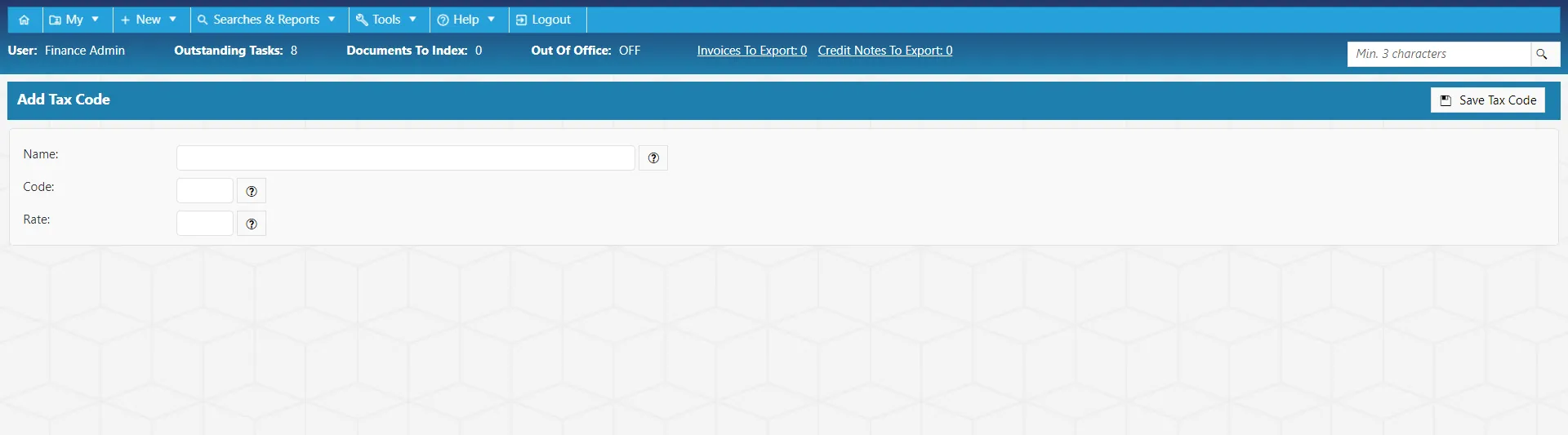Viewport: 1568px width, 435px height.
Task: Focus the Name input field
Action: pyautogui.click(x=406, y=158)
